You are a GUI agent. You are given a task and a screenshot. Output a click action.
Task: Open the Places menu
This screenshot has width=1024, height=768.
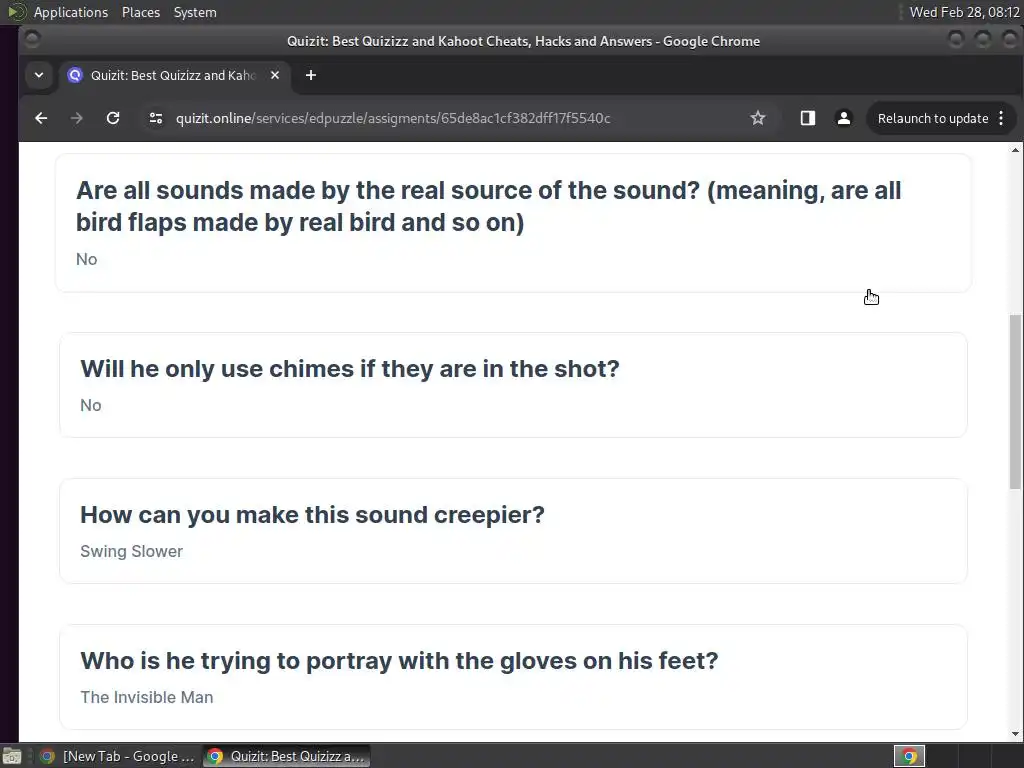coord(141,12)
